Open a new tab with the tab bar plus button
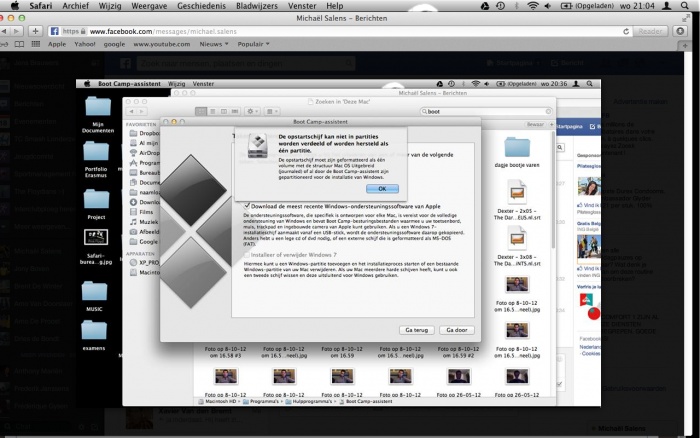 [685, 46]
